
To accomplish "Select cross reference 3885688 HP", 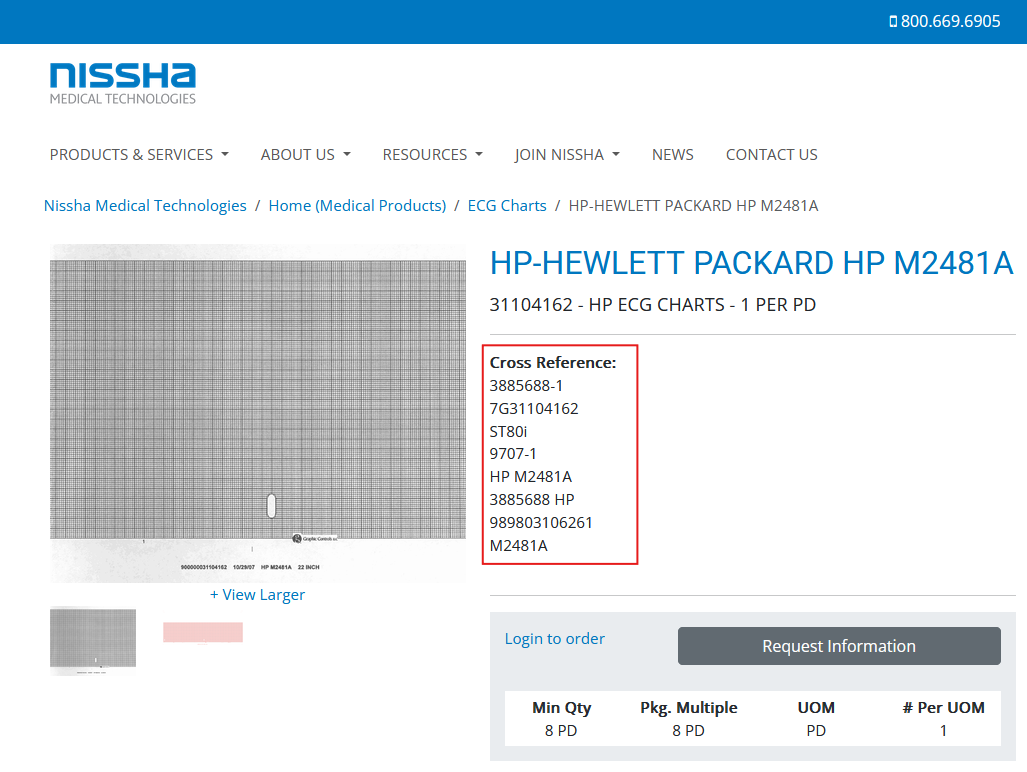I will [x=532, y=500].
